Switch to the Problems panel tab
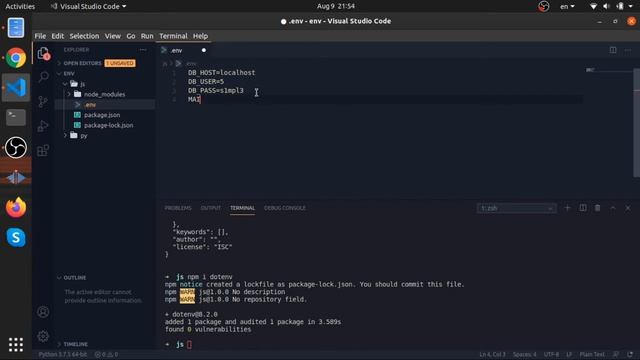Viewport: 640px width, 360px height. tap(178, 208)
